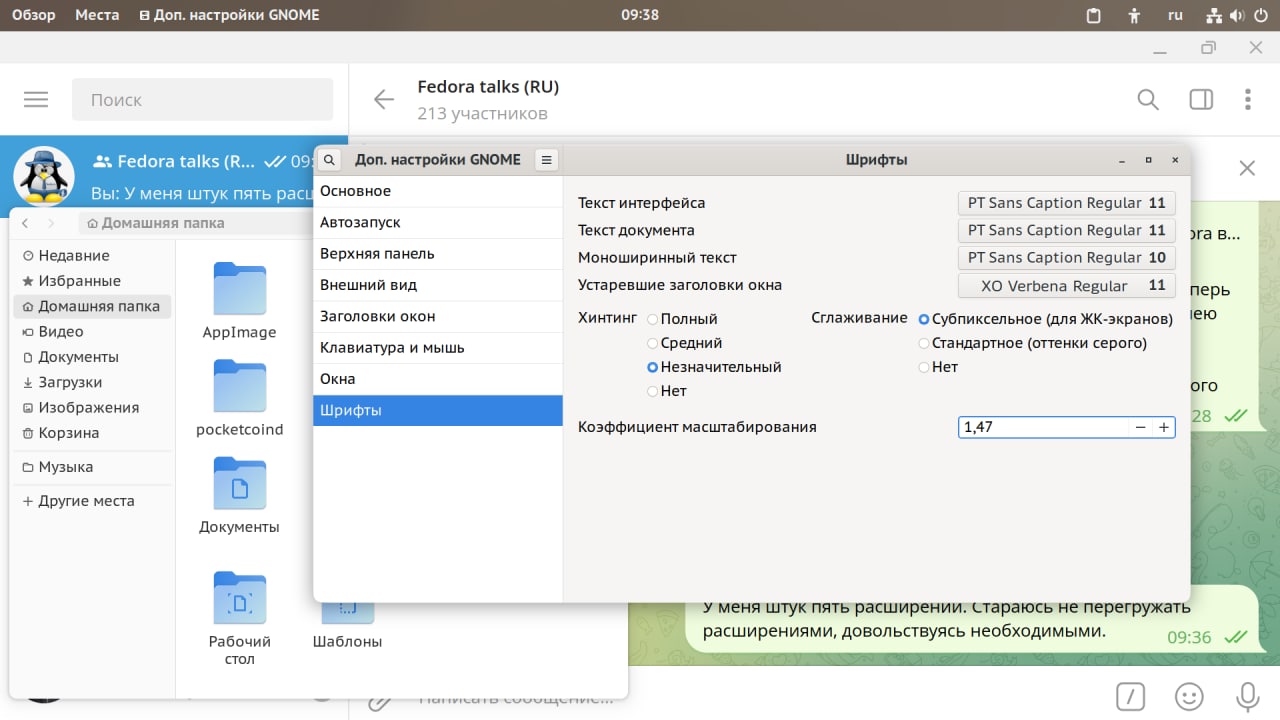Open Места menu in top panel
Screen dimensions: 1280x720
click(97, 16)
